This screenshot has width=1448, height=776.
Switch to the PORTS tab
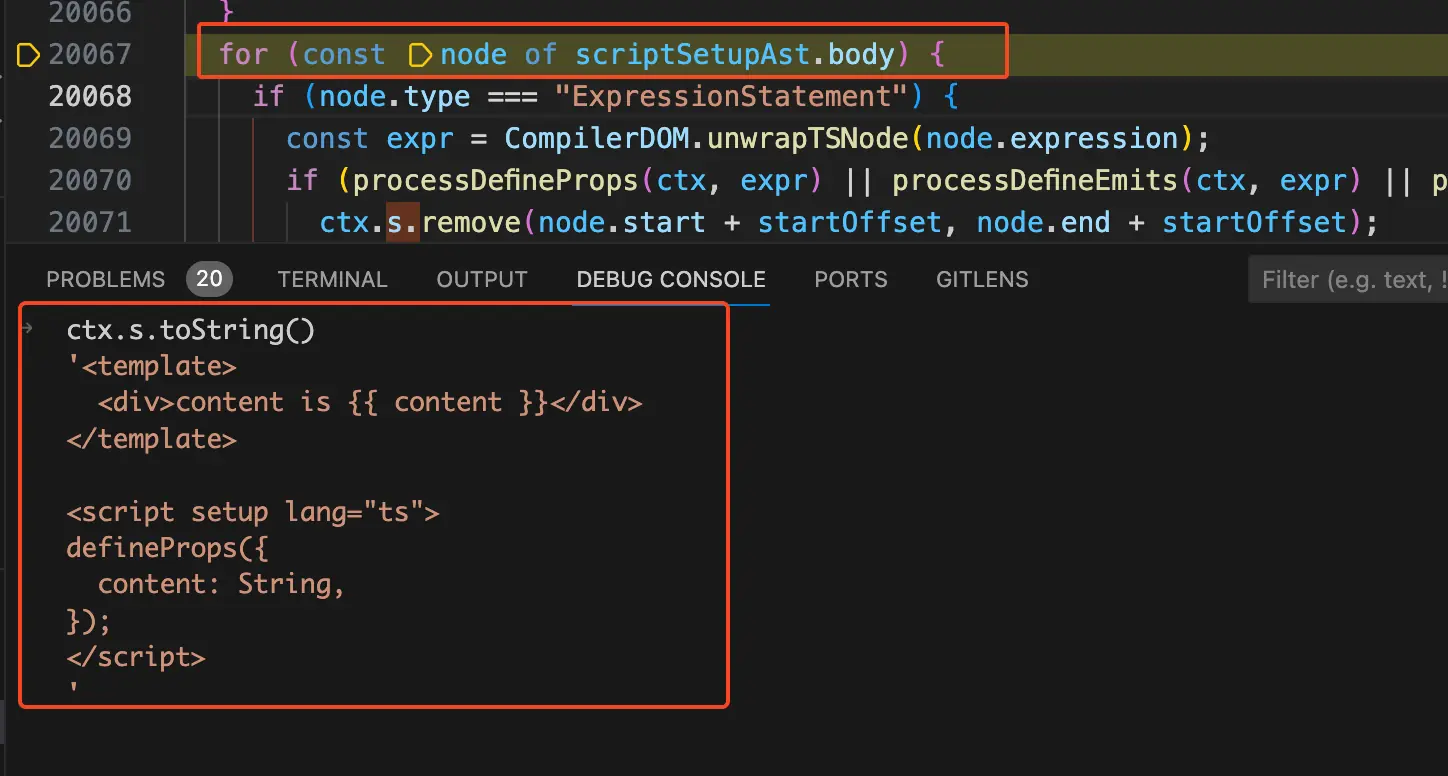pos(850,280)
